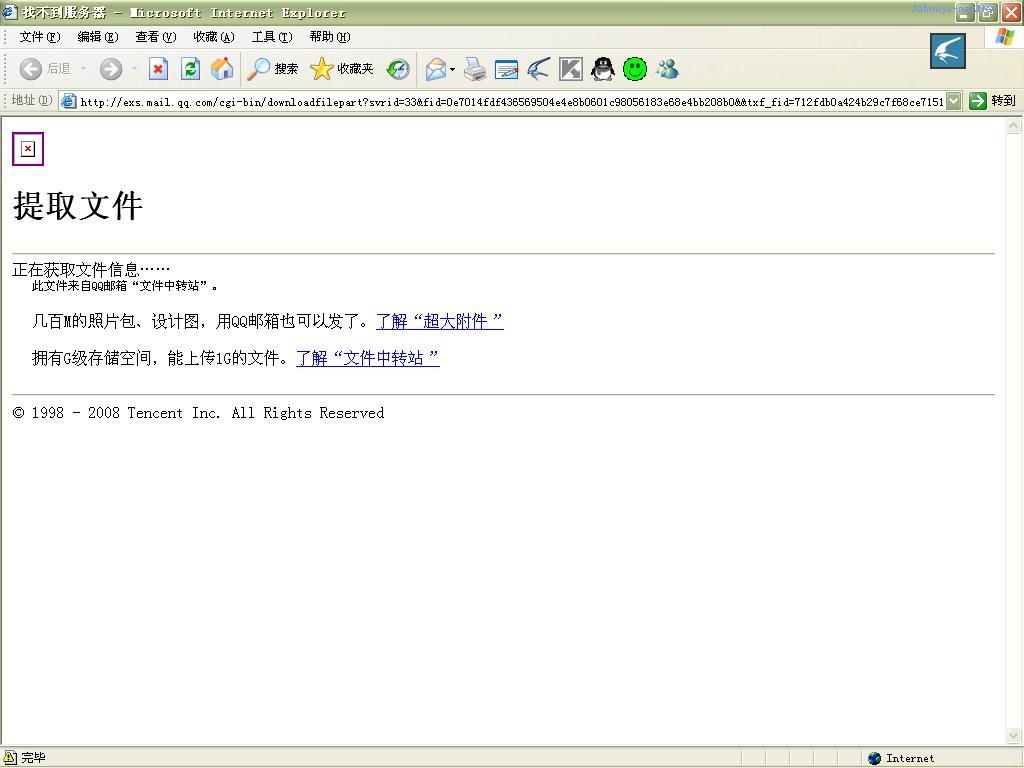Open the 工具 (Tools) menu
This screenshot has height=768, width=1024.
pyautogui.click(x=271, y=37)
